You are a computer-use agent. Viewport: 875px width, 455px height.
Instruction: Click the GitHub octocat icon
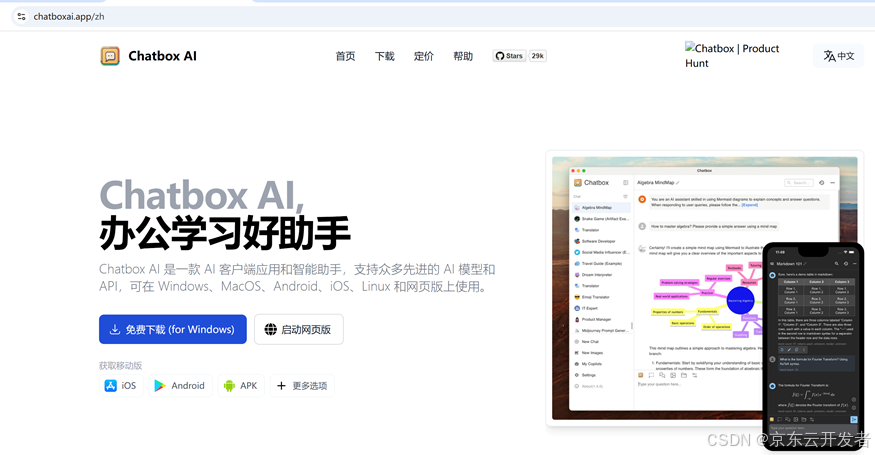click(500, 56)
